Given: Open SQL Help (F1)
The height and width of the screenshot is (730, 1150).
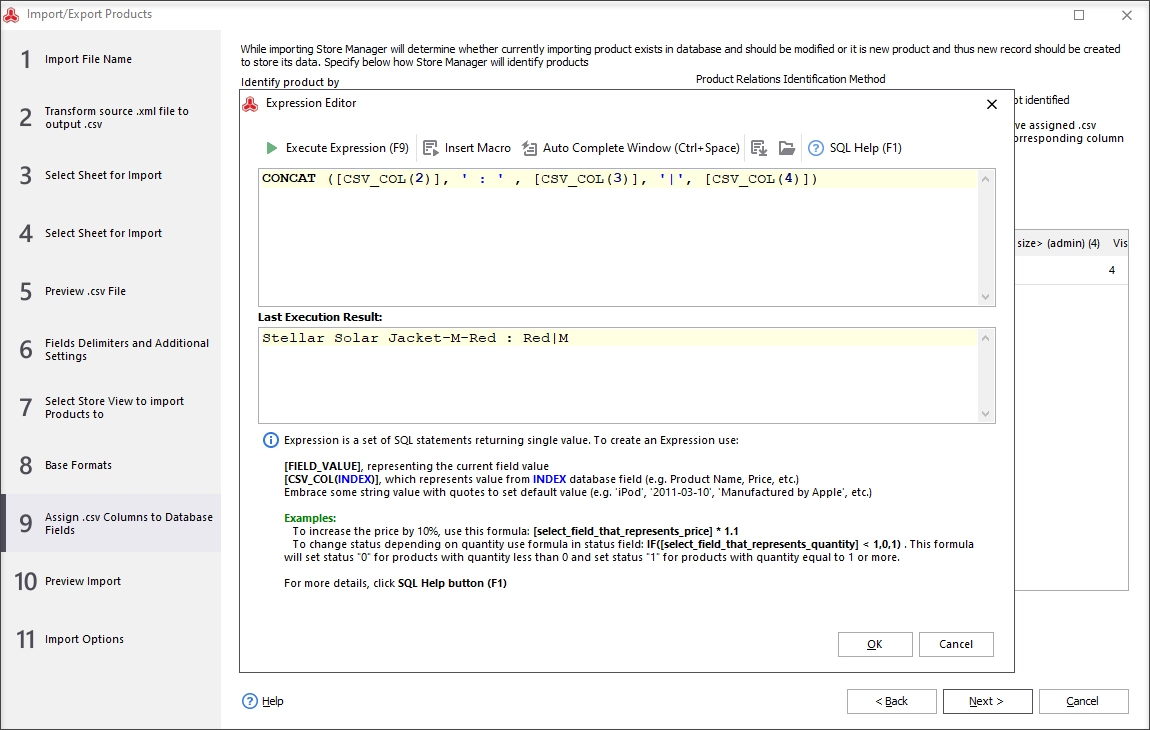Looking at the screenshot, I should 855,148.
